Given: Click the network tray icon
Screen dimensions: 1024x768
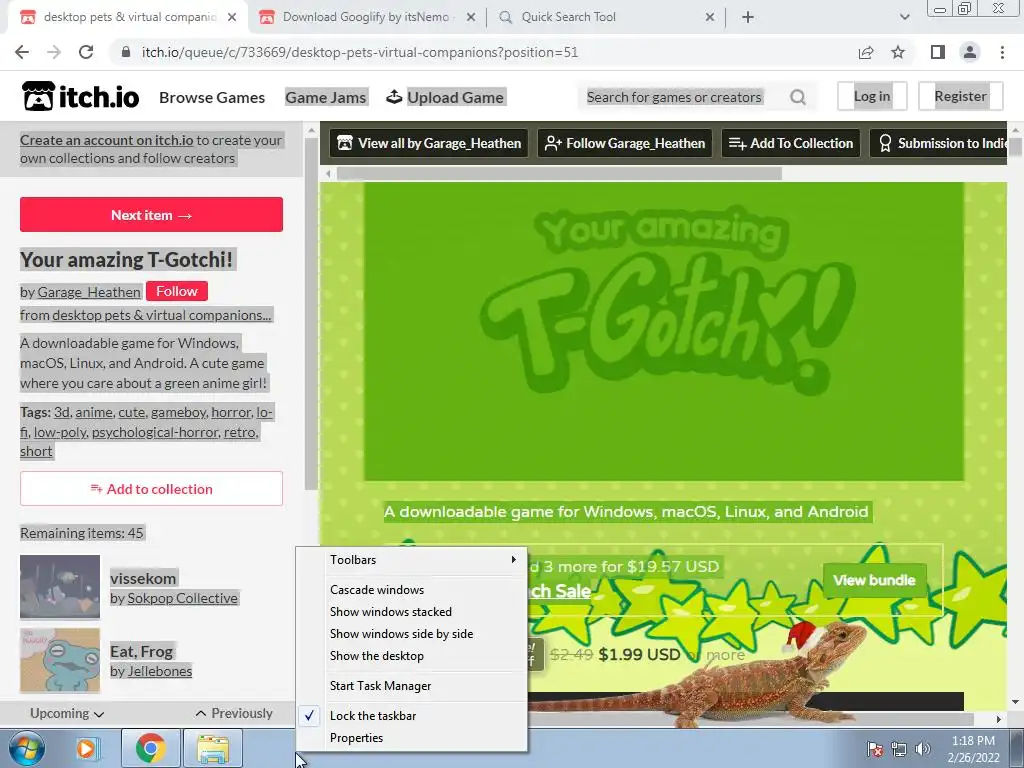Looking at the screenshot, I should coord(899,749).
